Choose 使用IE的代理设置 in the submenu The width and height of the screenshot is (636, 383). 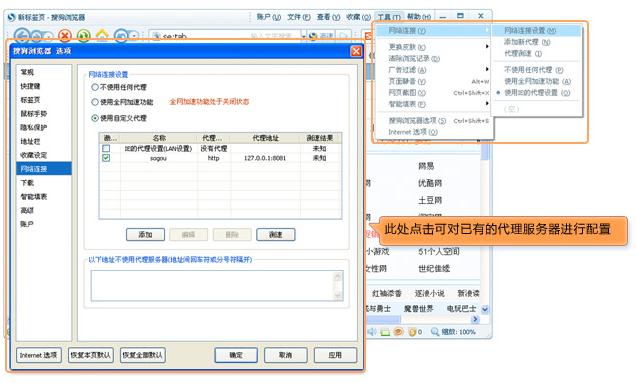(x=537, y=93)
